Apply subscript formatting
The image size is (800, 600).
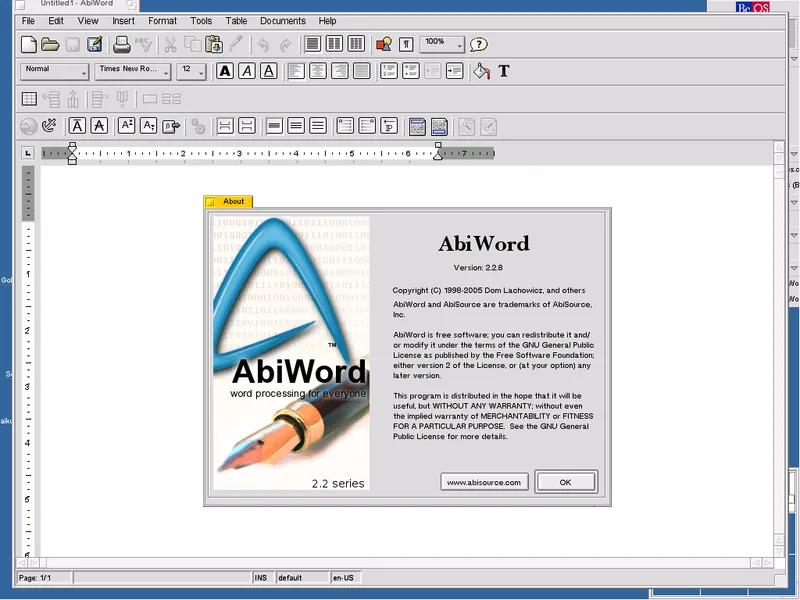coord(148,126)
